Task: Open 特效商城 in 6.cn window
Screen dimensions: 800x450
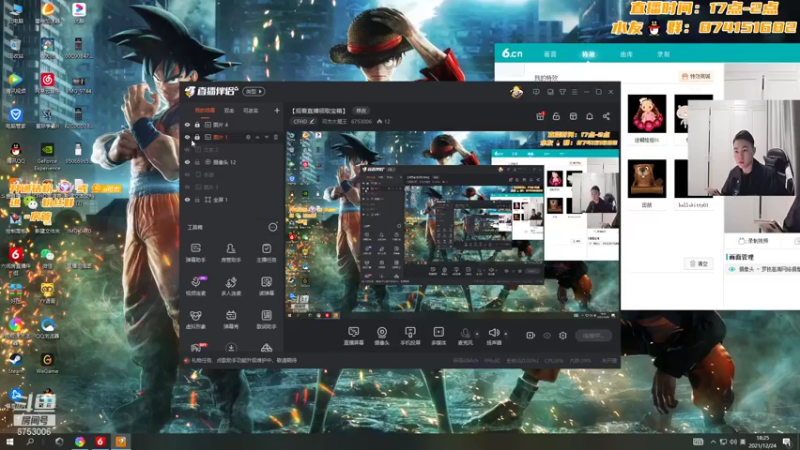Action: tap(696, 77)
